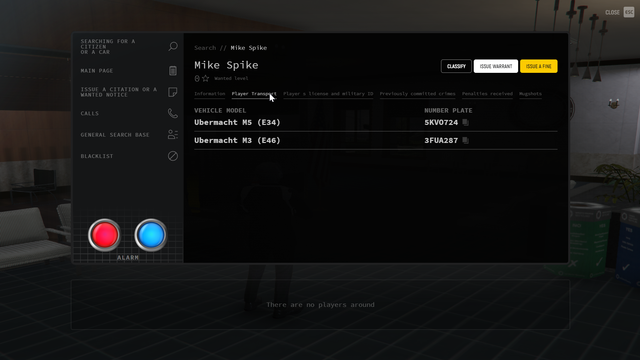640x360 pixels.
Task: Open Player's license and military ID tab
Action: 328,94
